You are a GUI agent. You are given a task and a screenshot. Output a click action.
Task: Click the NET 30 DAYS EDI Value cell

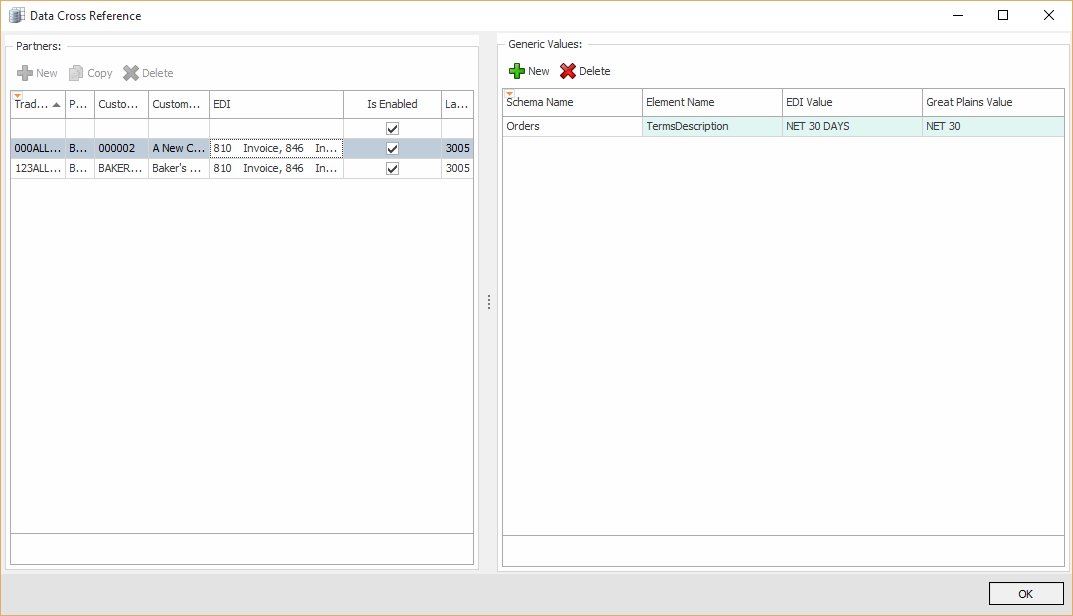coord(851,127)
